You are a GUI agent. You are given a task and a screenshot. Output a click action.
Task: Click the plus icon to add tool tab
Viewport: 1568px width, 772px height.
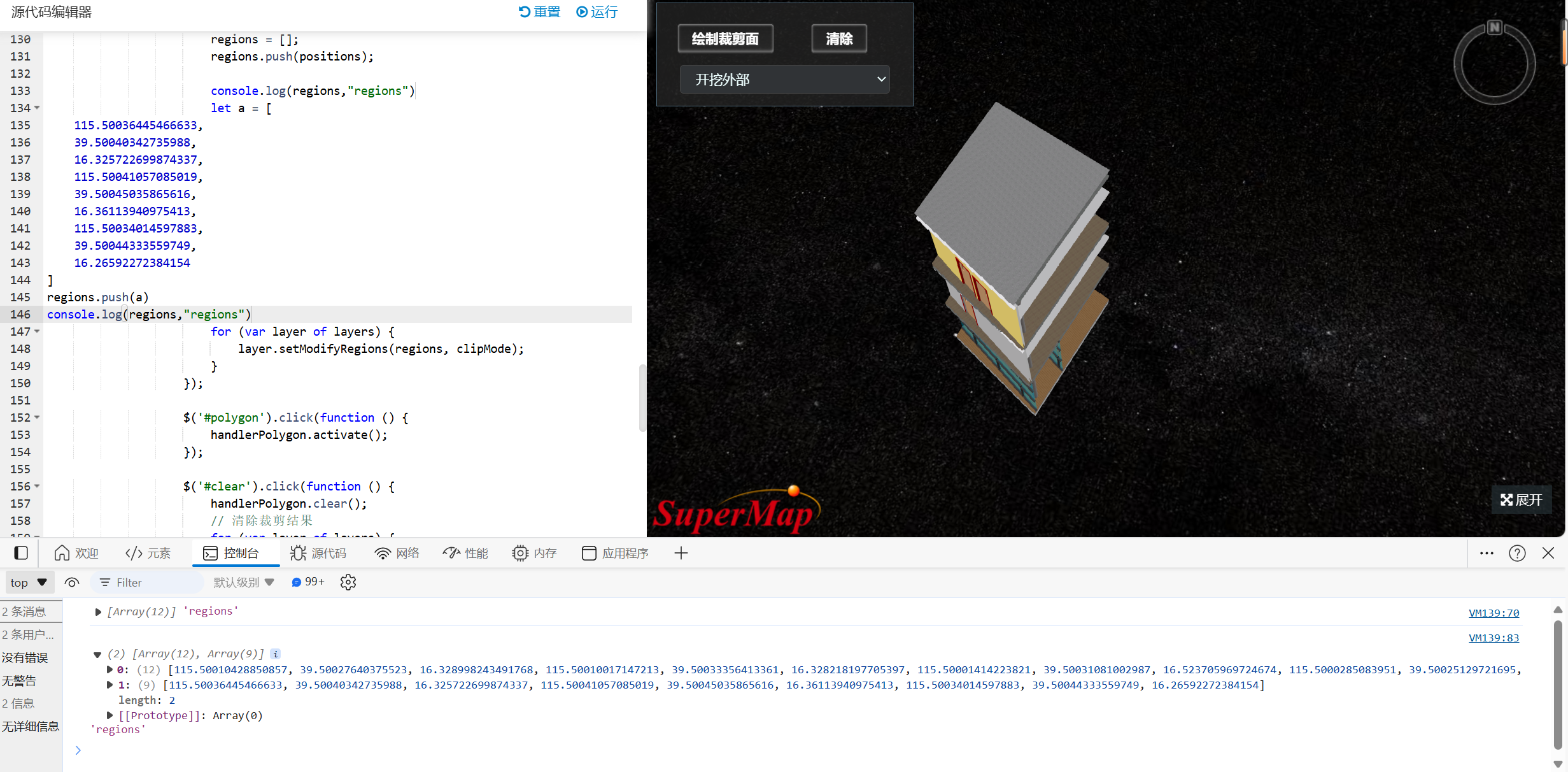tap(681, 553)
